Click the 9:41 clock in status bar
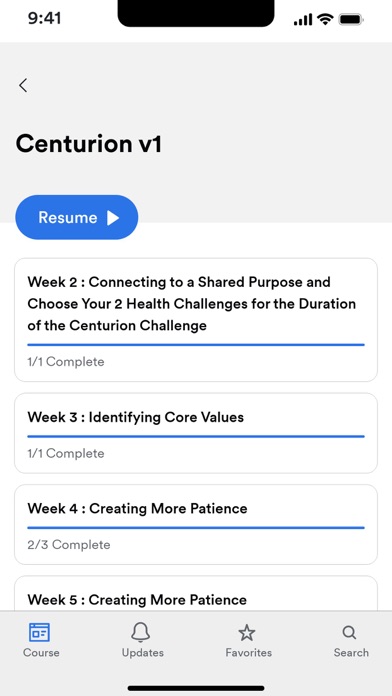 [44, 19]
